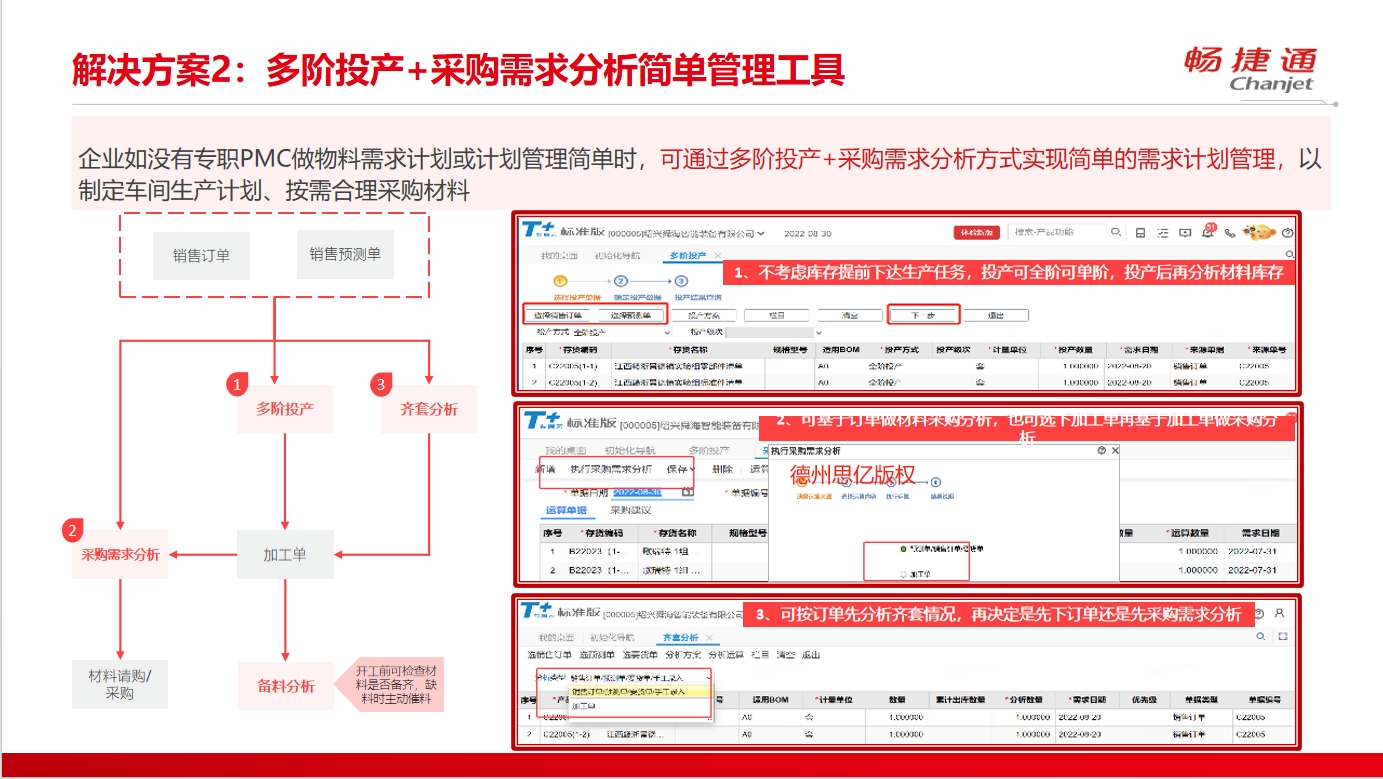Click user profile icon in 齐套分析 screenshot header

[x=1279, y=613]
